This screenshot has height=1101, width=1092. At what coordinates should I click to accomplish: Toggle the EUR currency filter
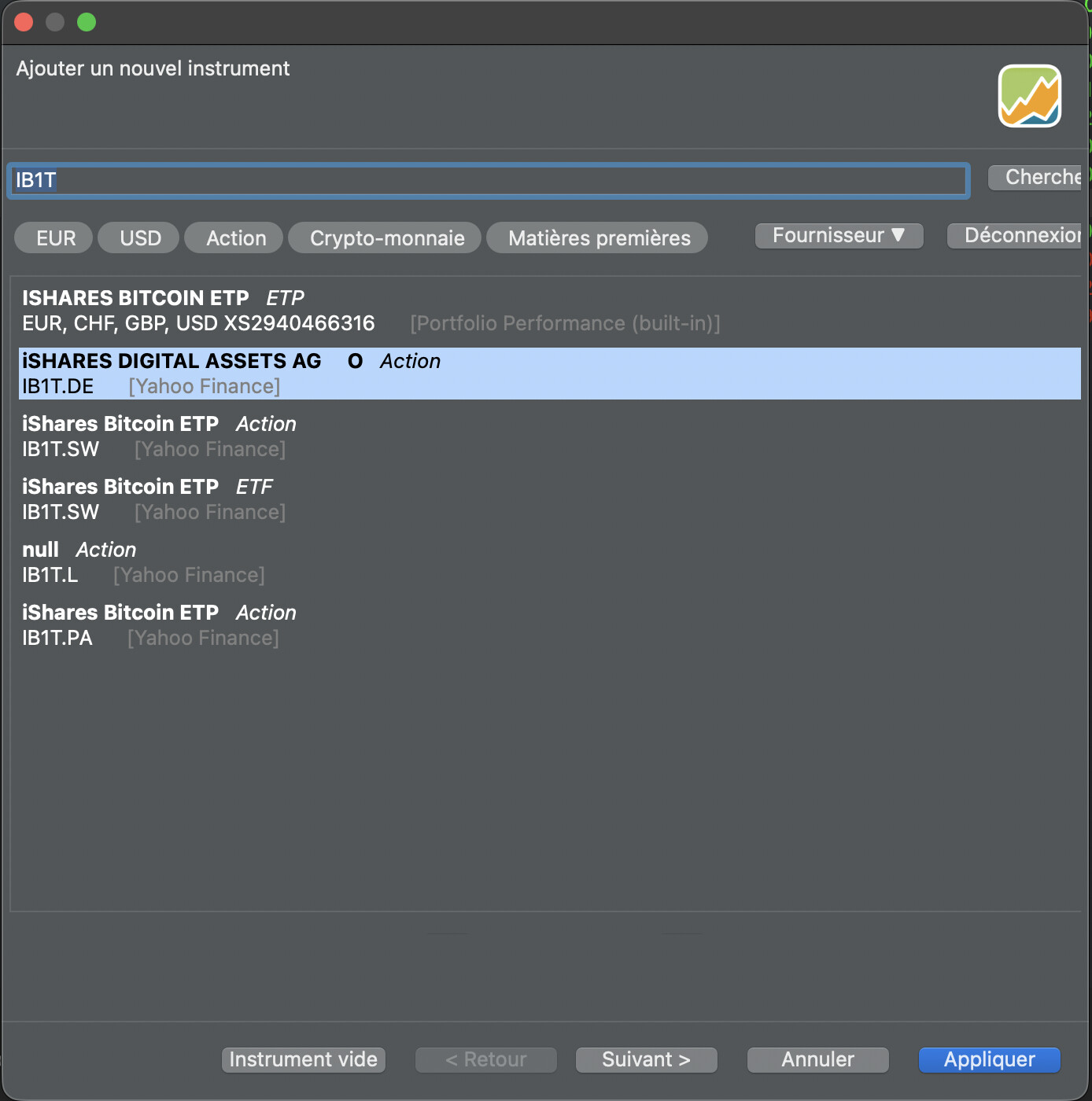pyautogui.click(x=54, y=238)
